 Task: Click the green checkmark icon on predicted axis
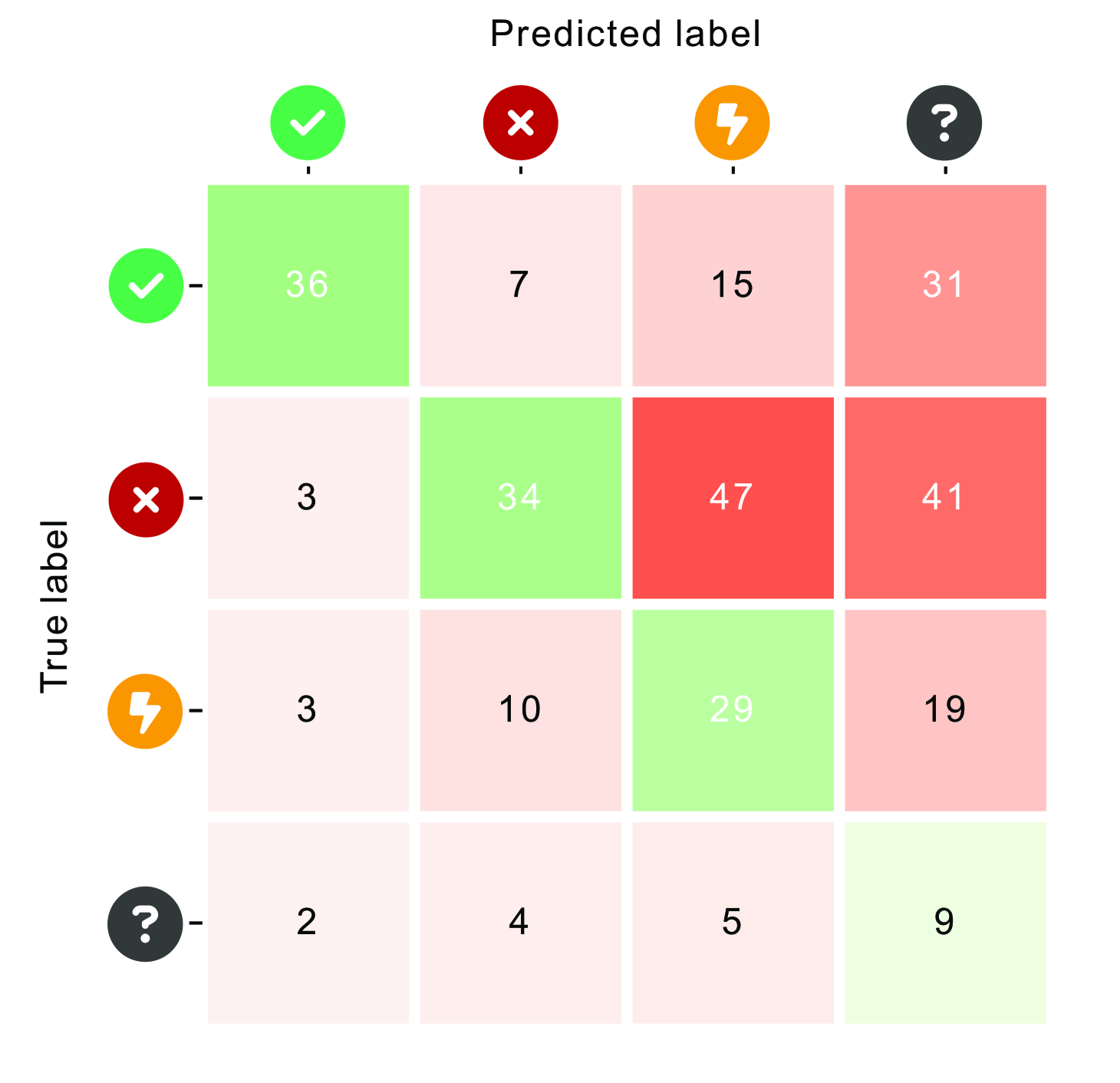308,123
